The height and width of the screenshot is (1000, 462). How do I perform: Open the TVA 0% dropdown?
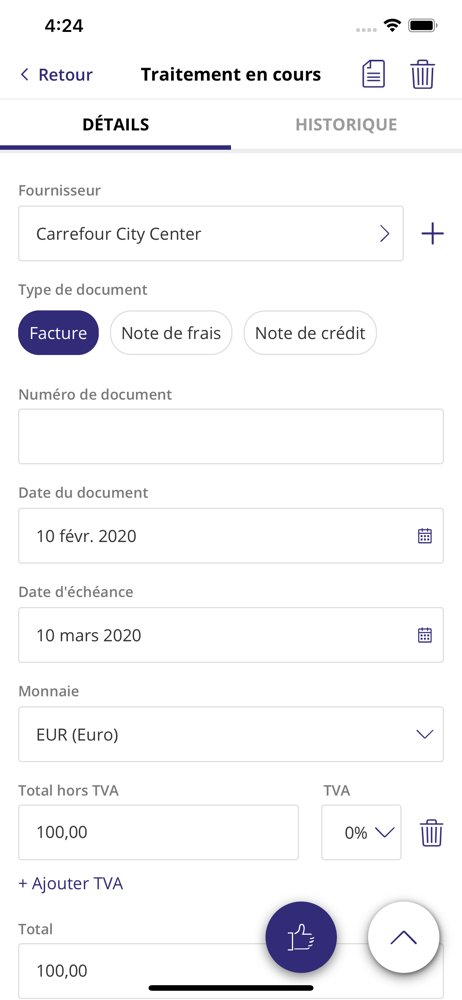click(x=361, y=832)
